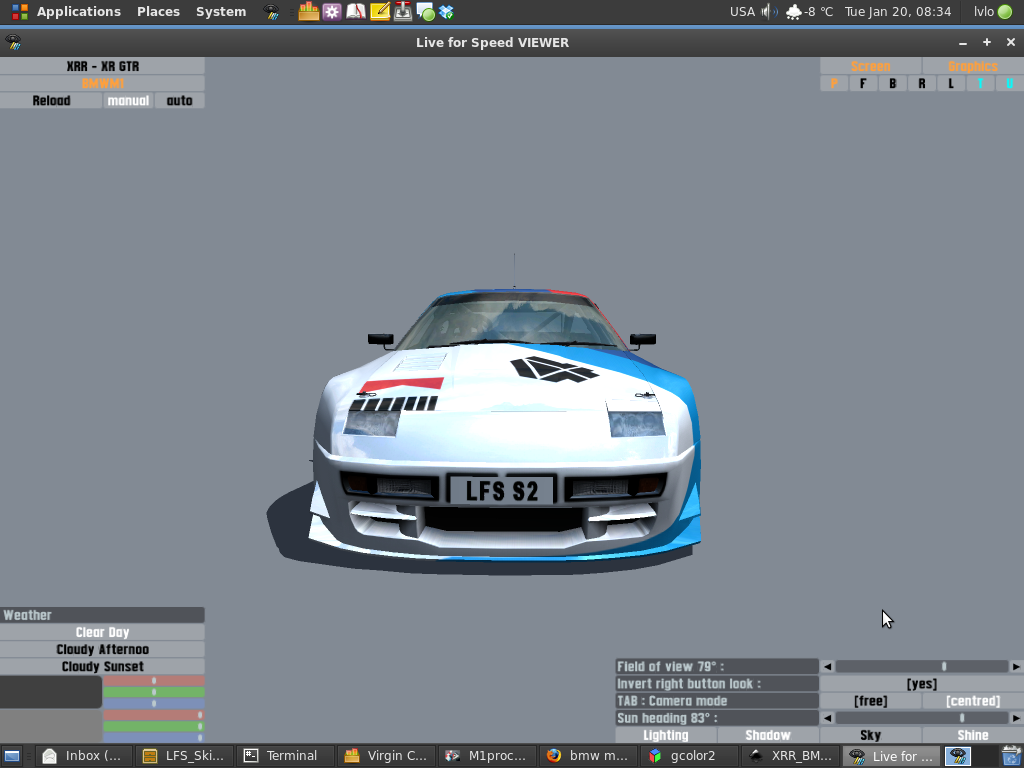This screenshot has width=1024, height=768.
Task: Adjust first green colour slider under Weather
Action: [x=154, y=692]
